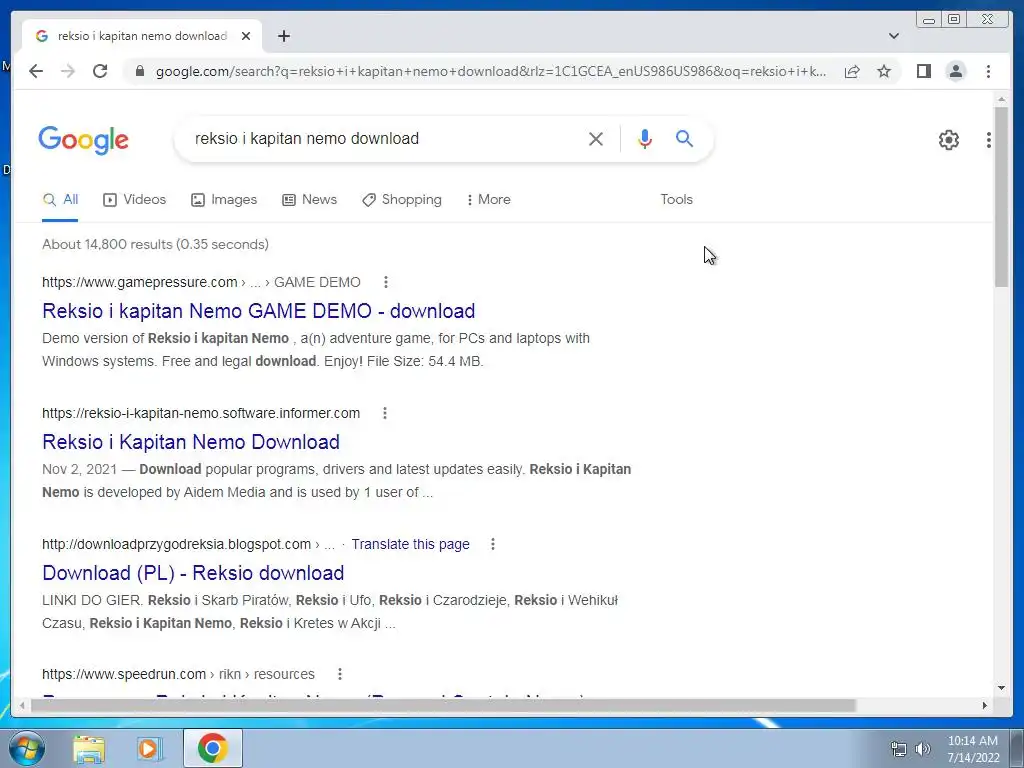Open Windows Explorer from the taskbar
Screen dimensions: 1024x768
click(x=89, y=748)
